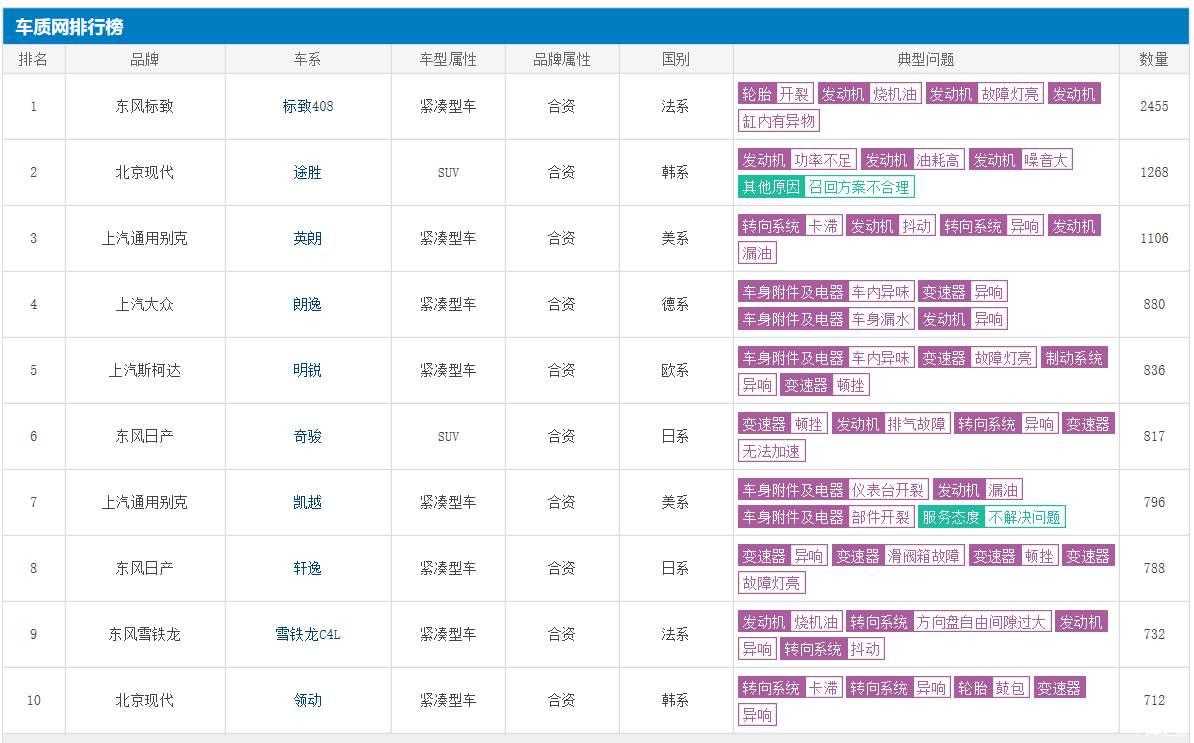The width and height of the screenshot is (1194, 743).
Task: Click the 服务态度 不解决问题 tag
Action: (x=991, y=517)
